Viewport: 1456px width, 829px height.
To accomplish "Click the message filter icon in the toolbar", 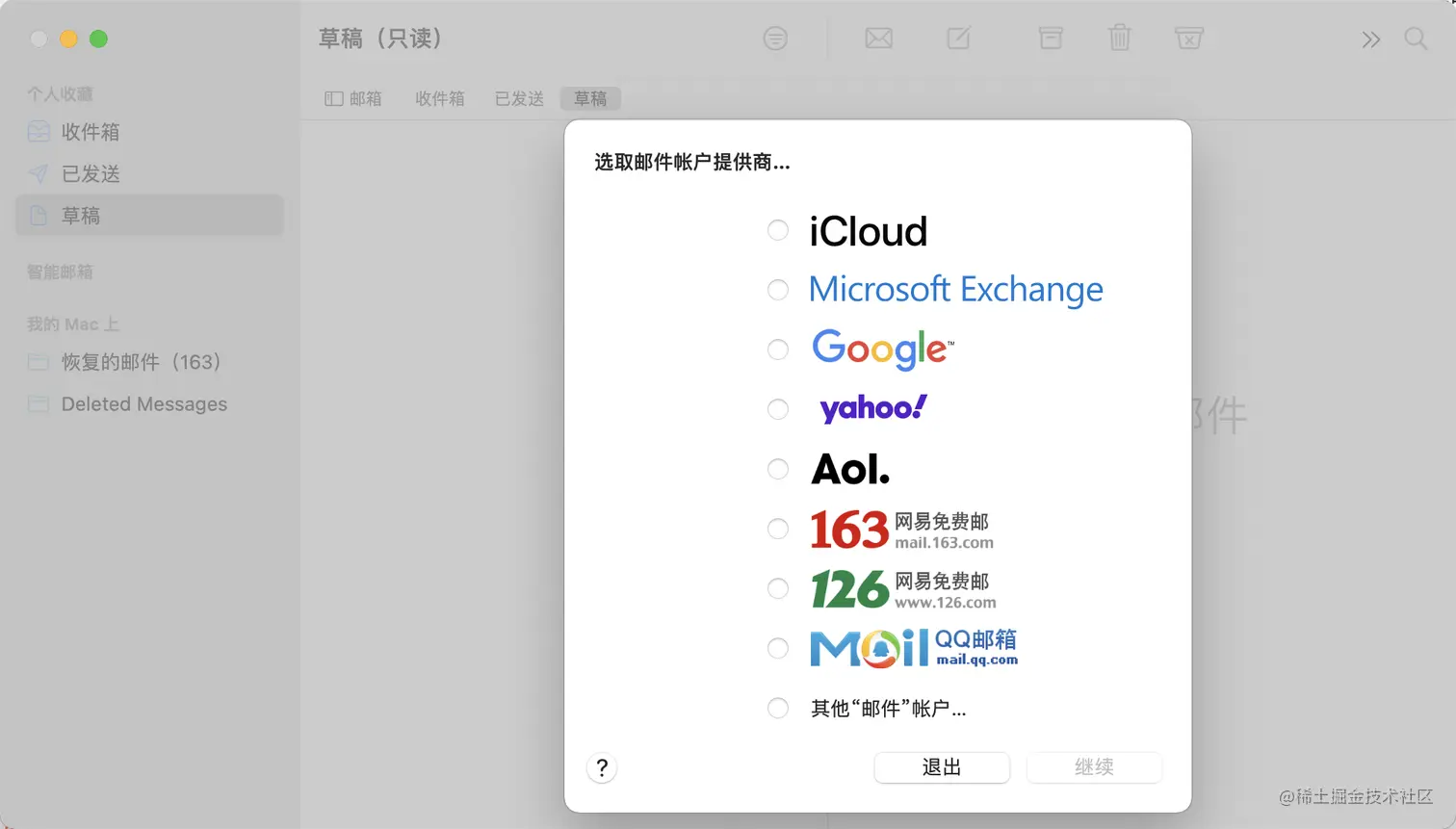I will tap(775, 39).
